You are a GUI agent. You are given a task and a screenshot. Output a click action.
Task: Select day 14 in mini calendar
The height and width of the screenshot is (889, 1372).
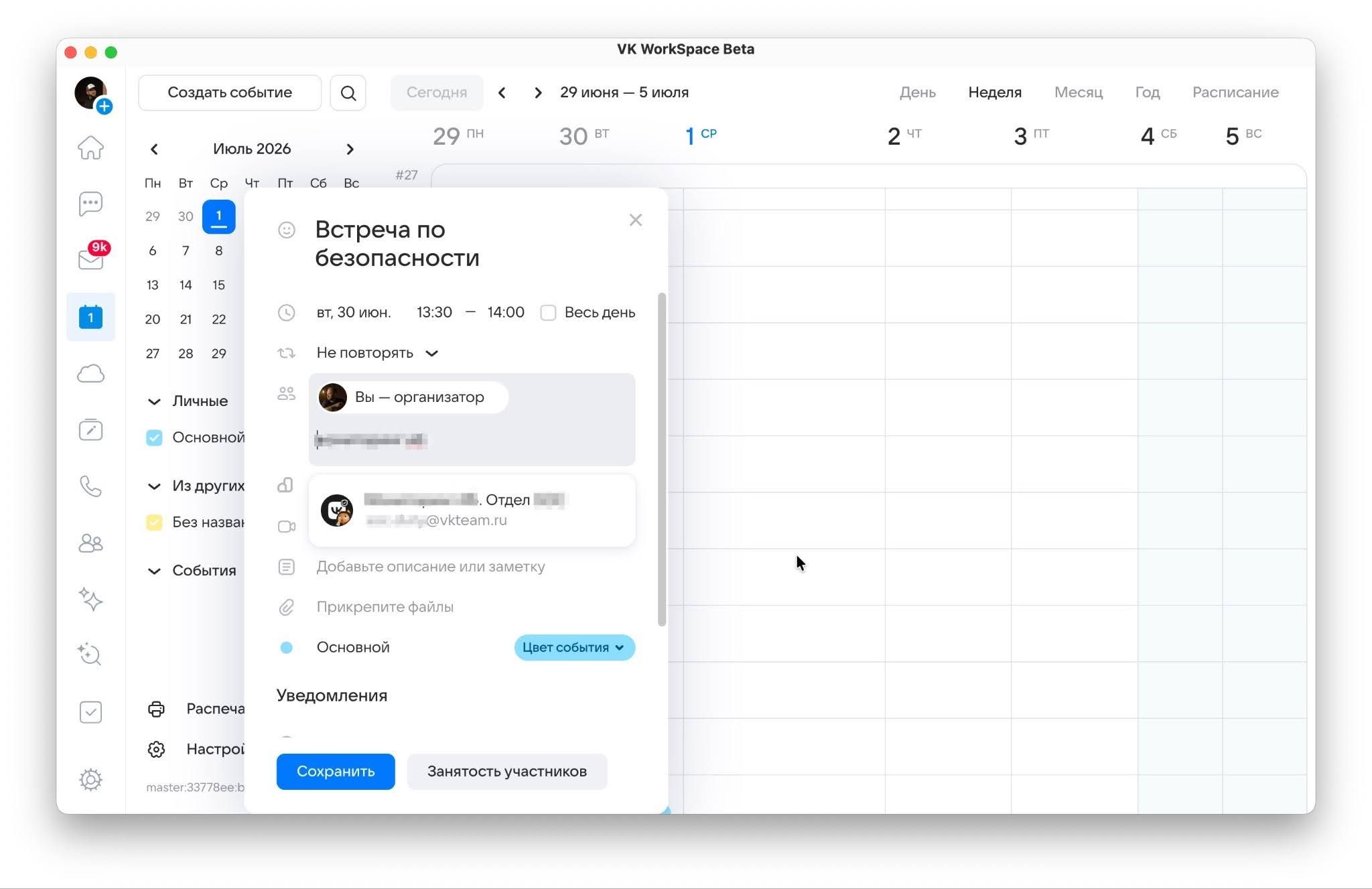click(186, 285)
